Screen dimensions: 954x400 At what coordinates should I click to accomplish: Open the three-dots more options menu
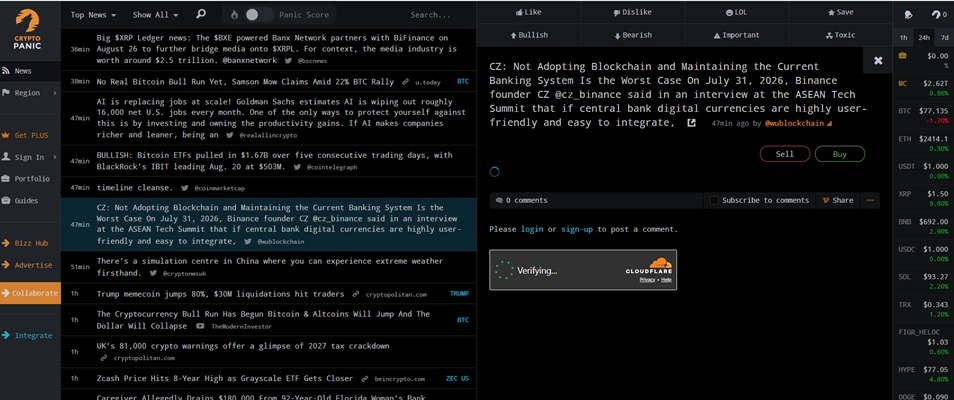pos(870,200)
